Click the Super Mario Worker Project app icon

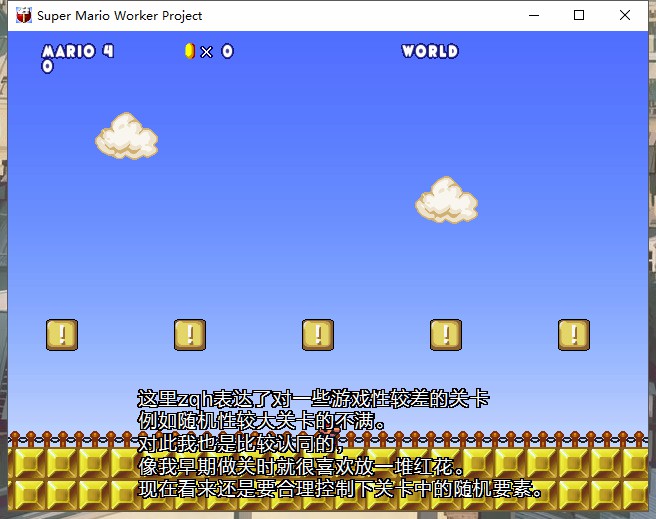24,15
